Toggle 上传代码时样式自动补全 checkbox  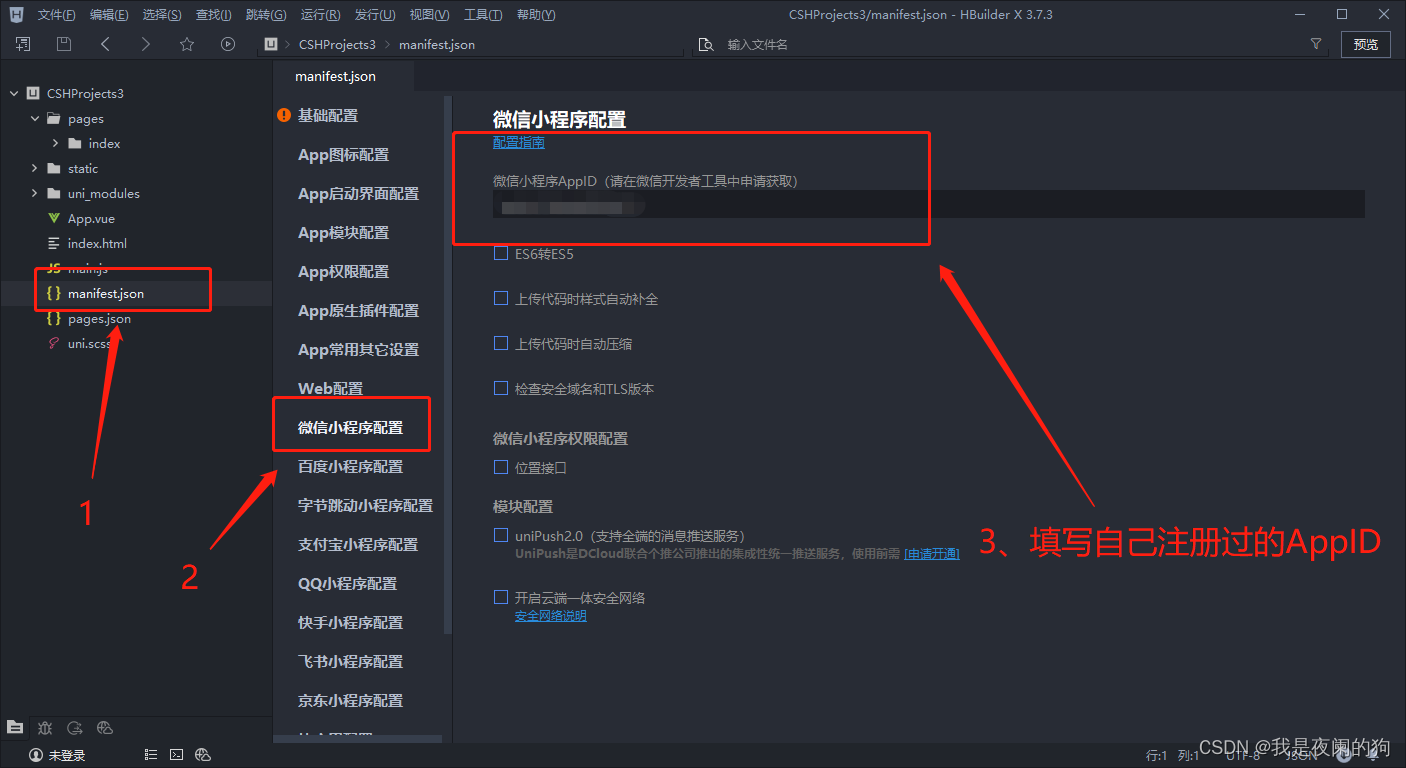(x=501, y=298)
